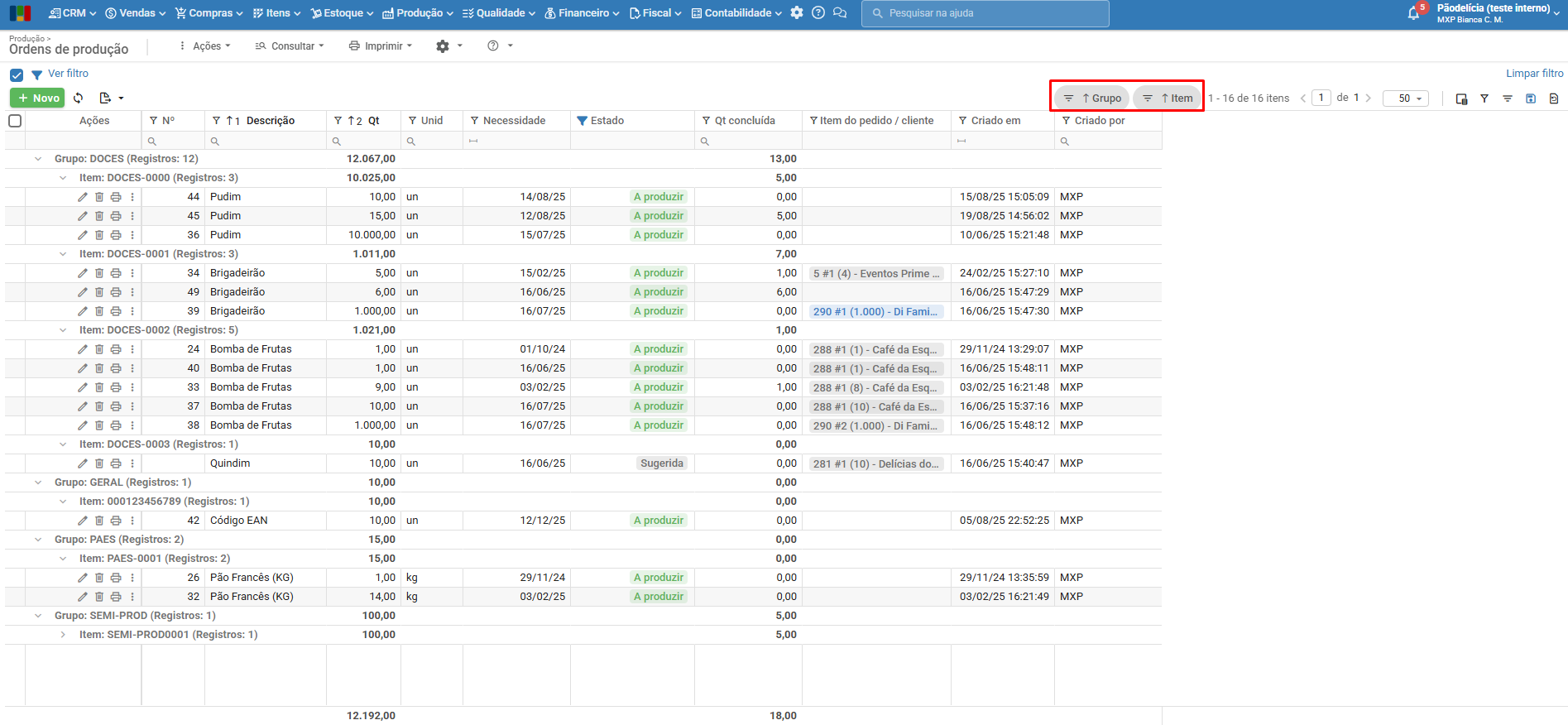The width and height of the screenshot is (1568, 725).
Task: Collapse the Grupo: DOCES group
Action: (x=38, y=159)
